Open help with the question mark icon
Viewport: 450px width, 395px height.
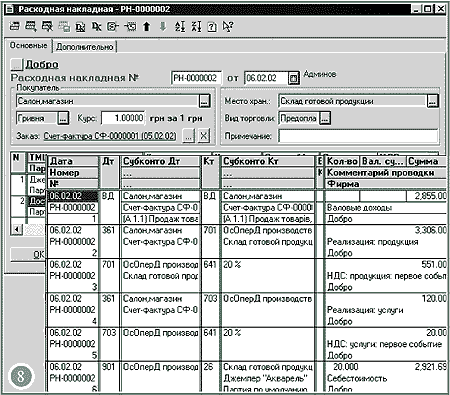[x=212, y=27]
